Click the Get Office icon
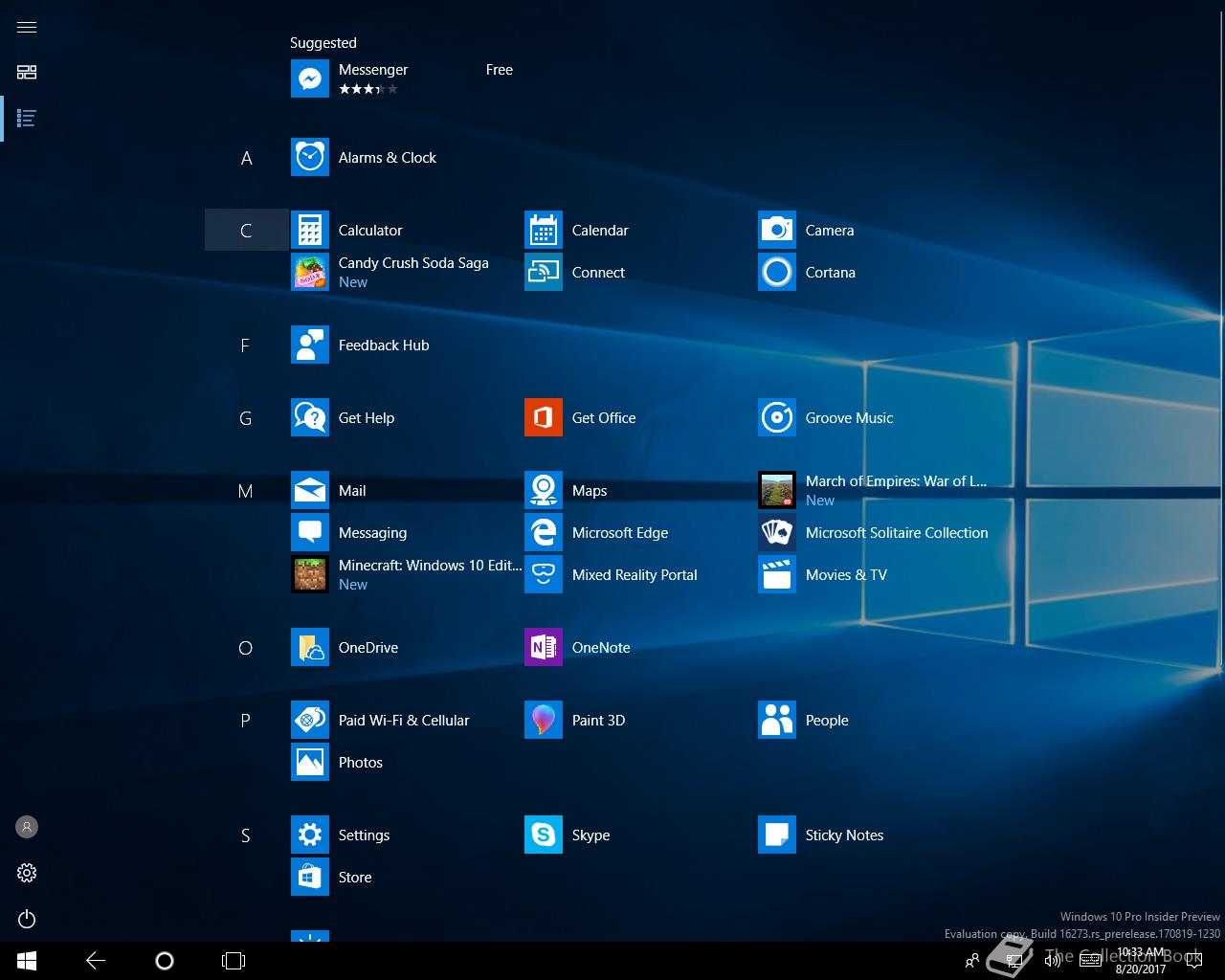This screenshot has height=980, width=1225. pyautogui.click(x=544, y=417)
